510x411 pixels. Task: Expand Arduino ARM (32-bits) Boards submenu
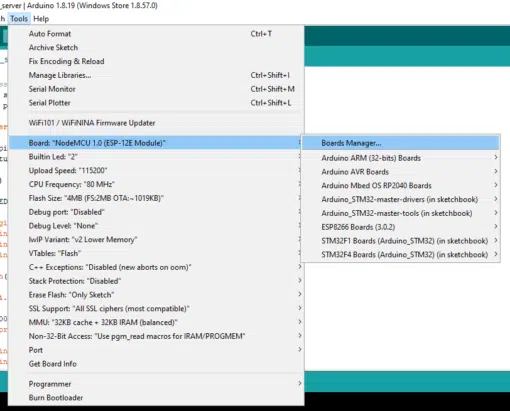coord(400,158)
